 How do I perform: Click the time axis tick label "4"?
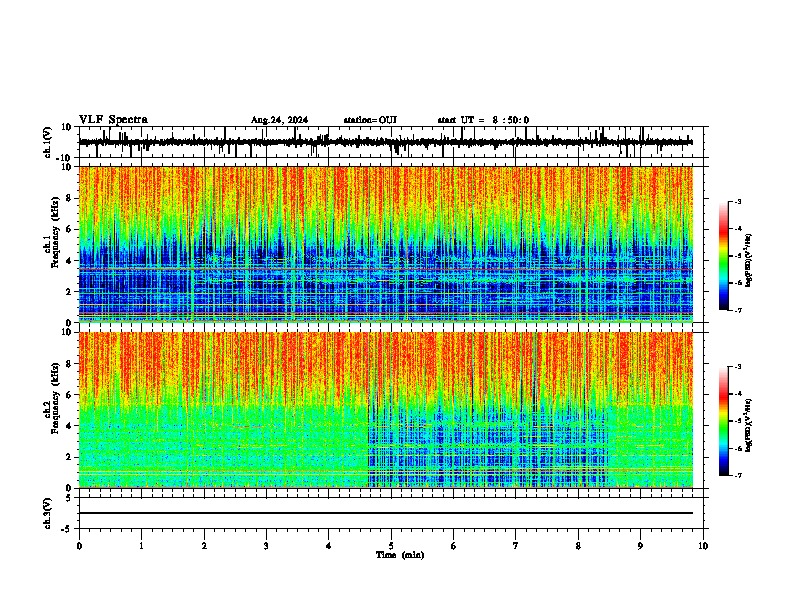tap(329, 546)
